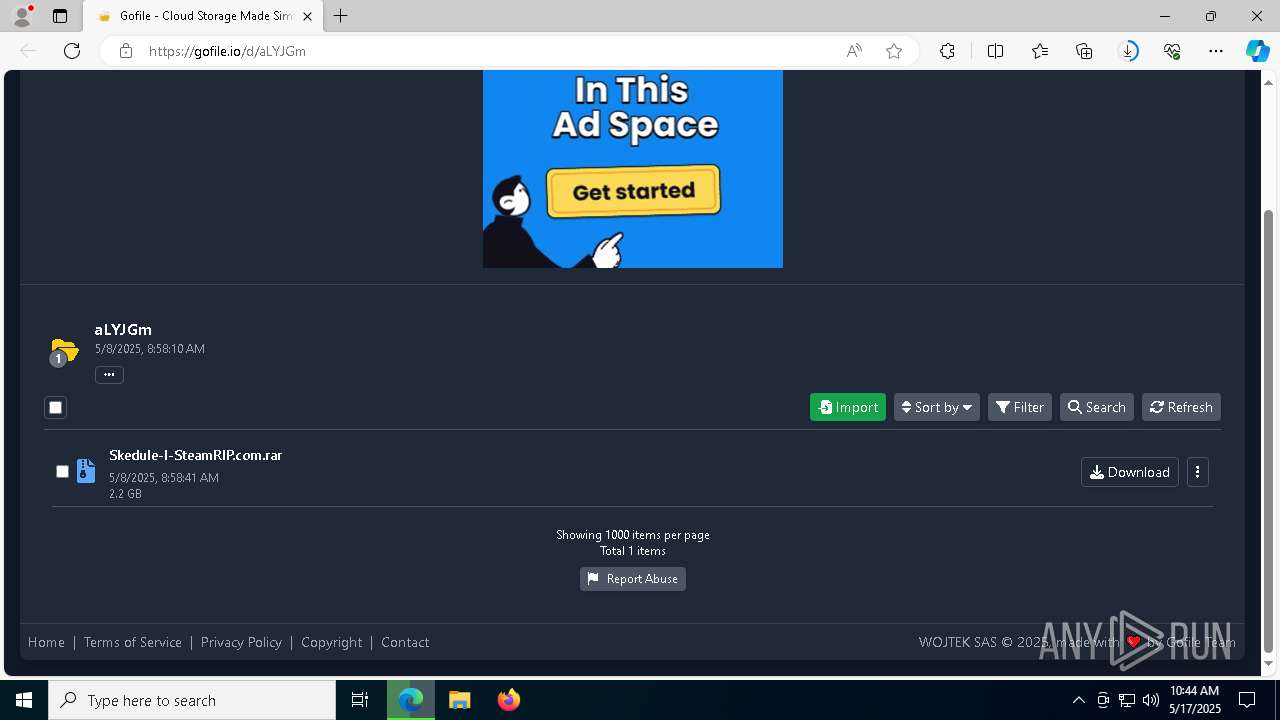Click the taskbar search box
Image resolution: width=1280 pixels, height=720 pixels.
192,700
